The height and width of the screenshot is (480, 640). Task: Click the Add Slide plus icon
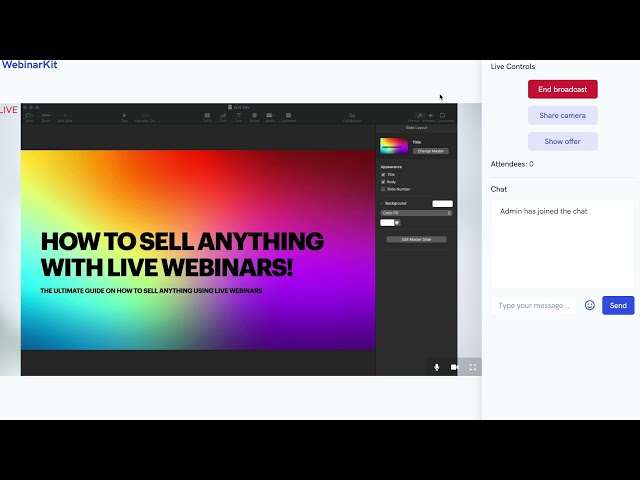point(64,116)
